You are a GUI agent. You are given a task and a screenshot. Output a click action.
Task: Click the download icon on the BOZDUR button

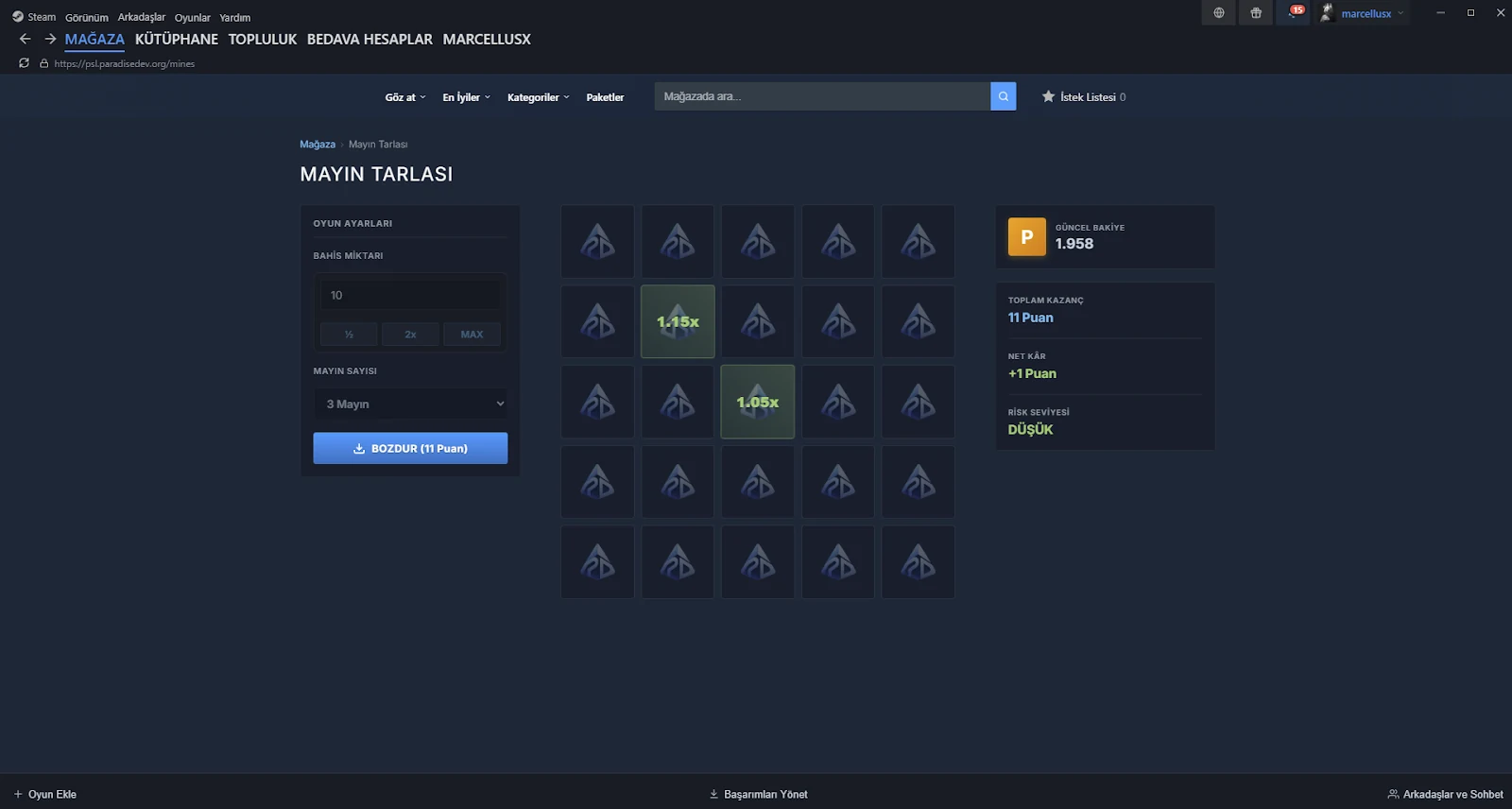pos(359,449)
